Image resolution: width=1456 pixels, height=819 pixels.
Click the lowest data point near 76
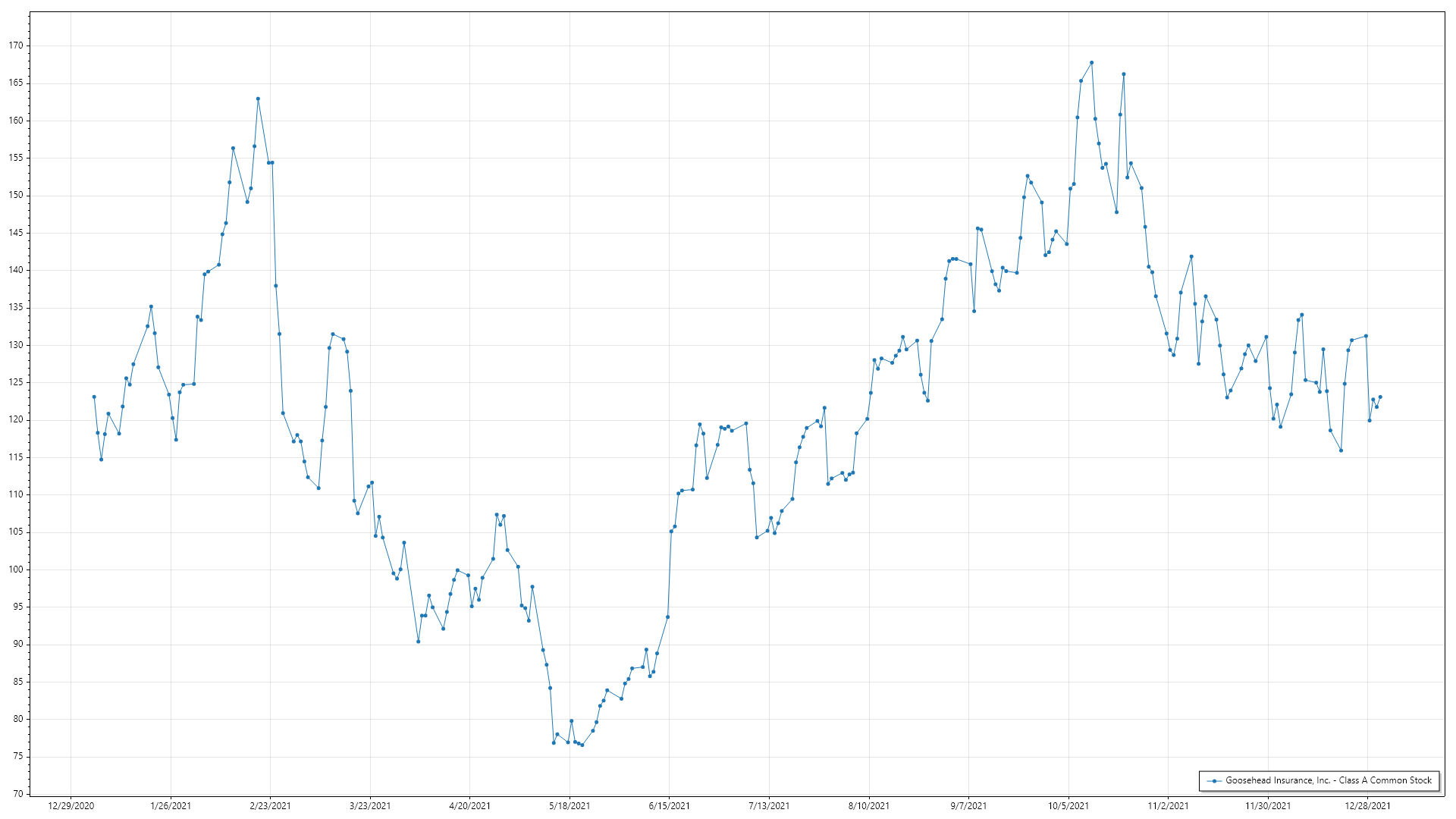[x=582, y=745]
